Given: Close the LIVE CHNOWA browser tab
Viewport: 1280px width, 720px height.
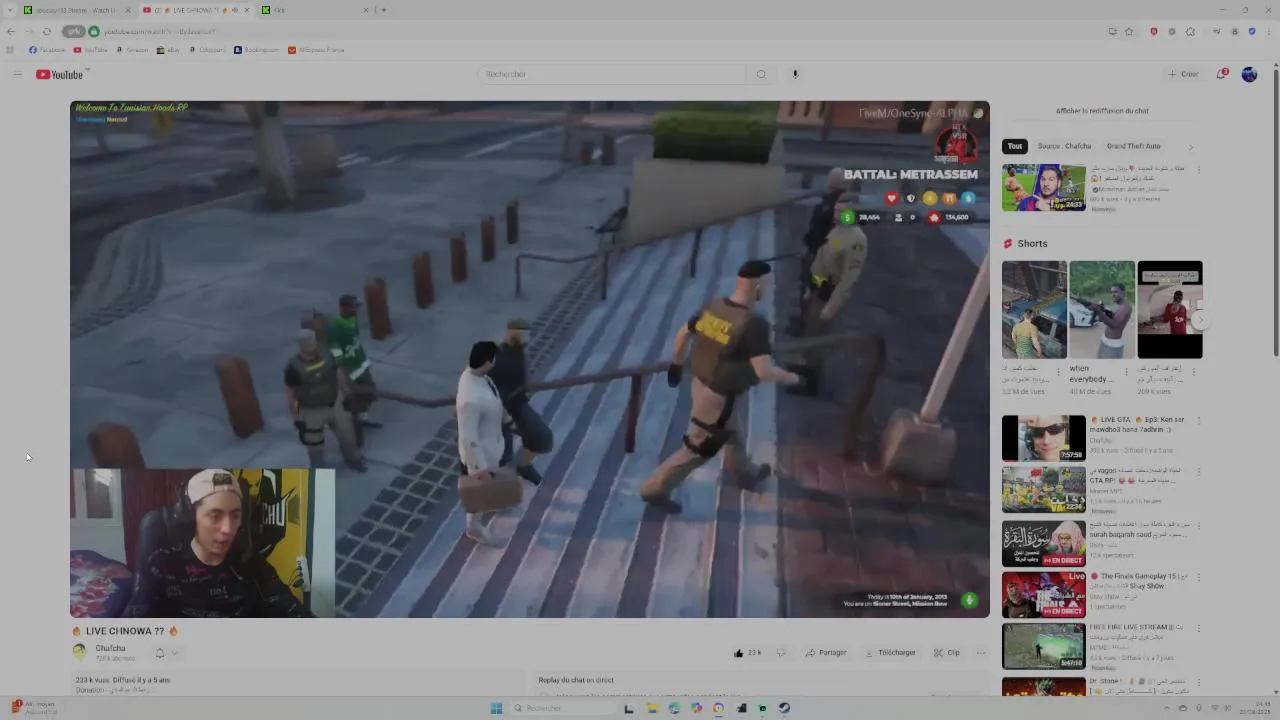Looking at the screenshot, I should [247, 10].
